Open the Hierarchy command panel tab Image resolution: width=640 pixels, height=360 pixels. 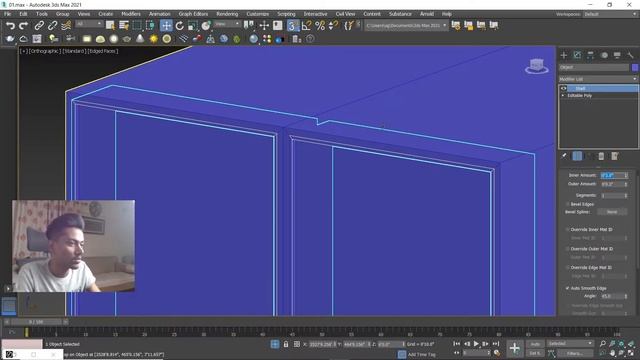[x=591, y=55]
